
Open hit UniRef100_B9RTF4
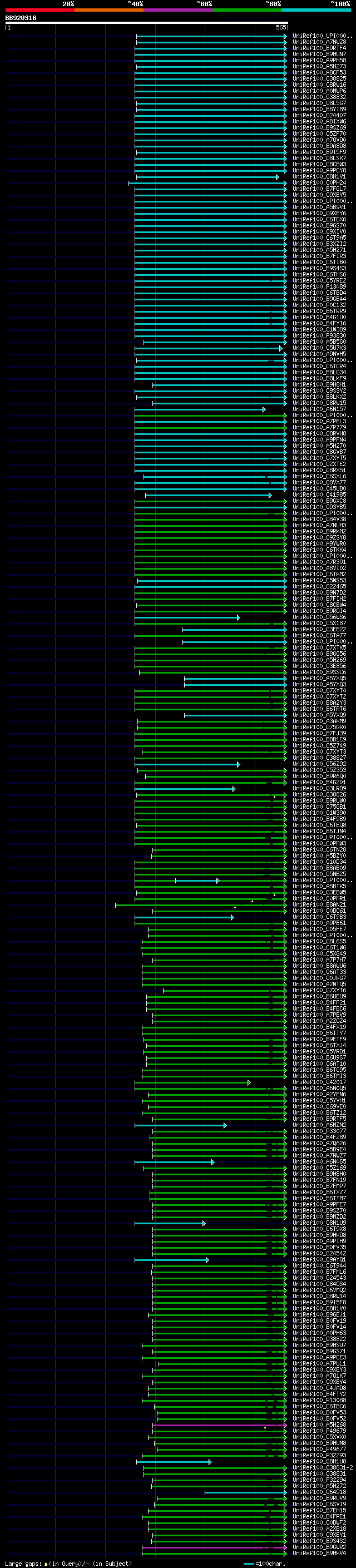pyautogui.click(x=319, y=48)
